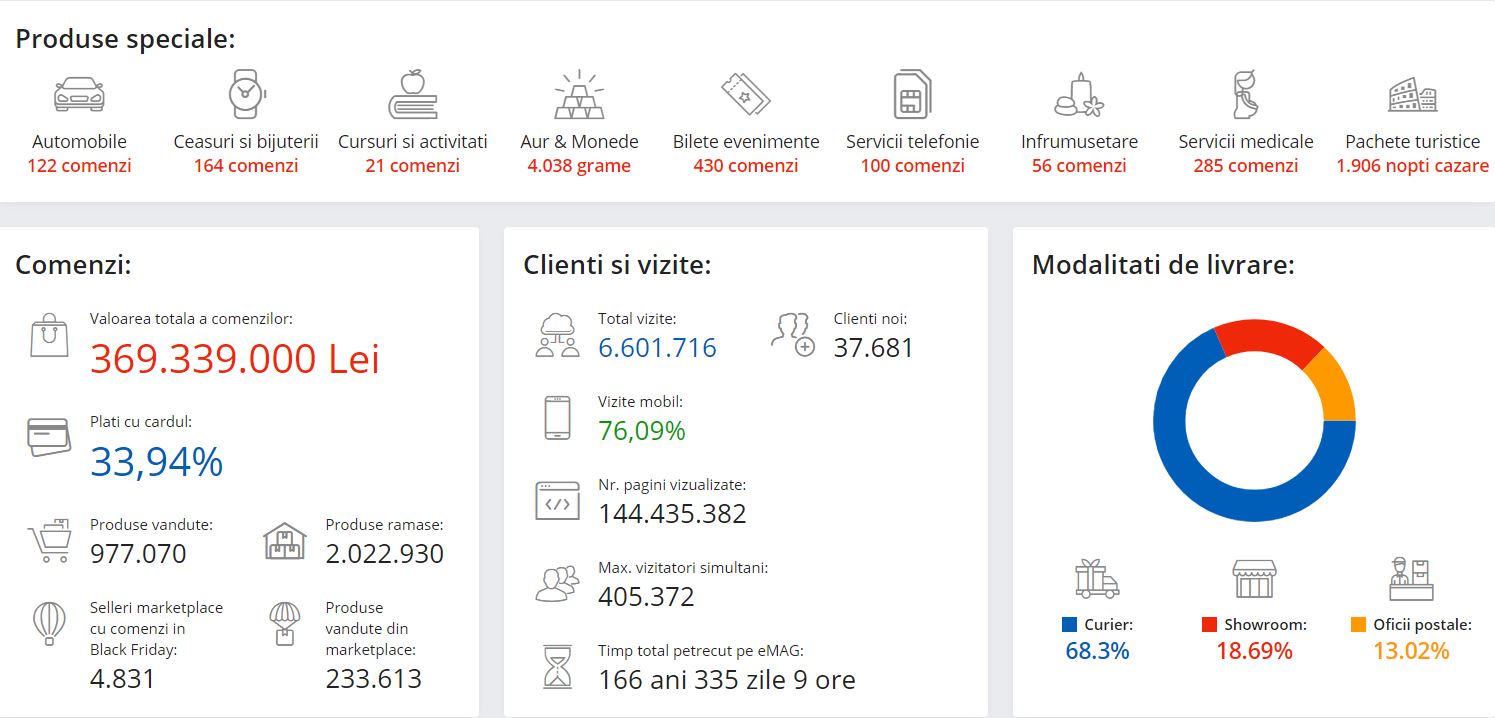
Task: Click the Automobile car icon
Action: point(79,95)
